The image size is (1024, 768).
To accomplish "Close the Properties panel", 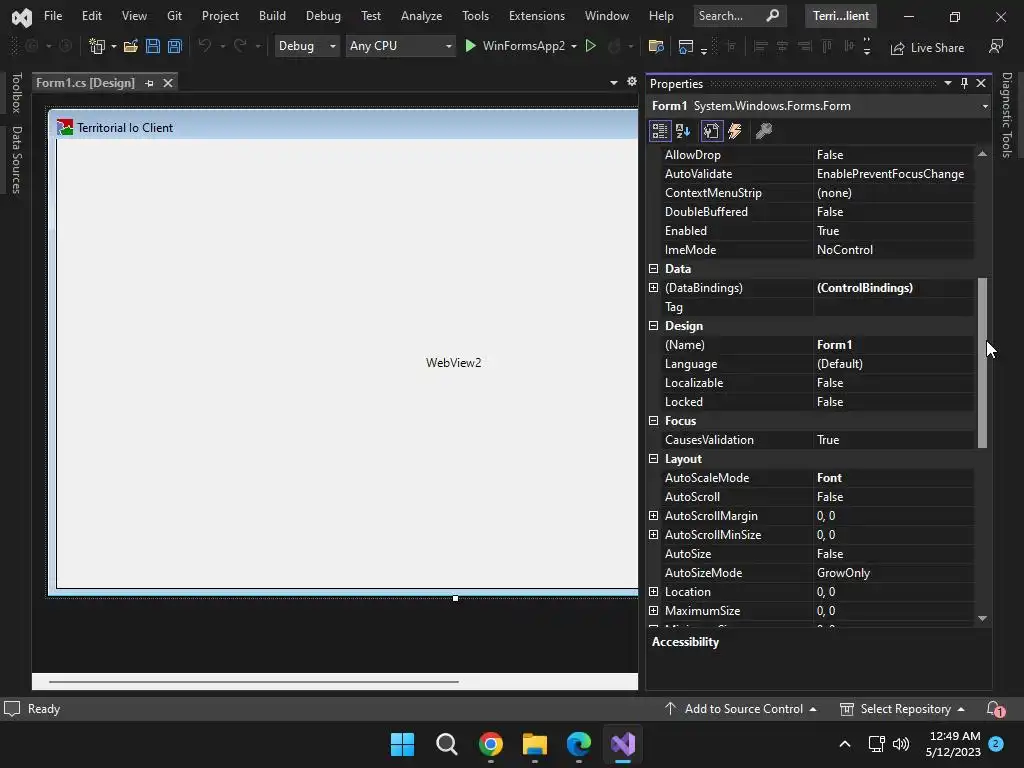I will [981, 83].
